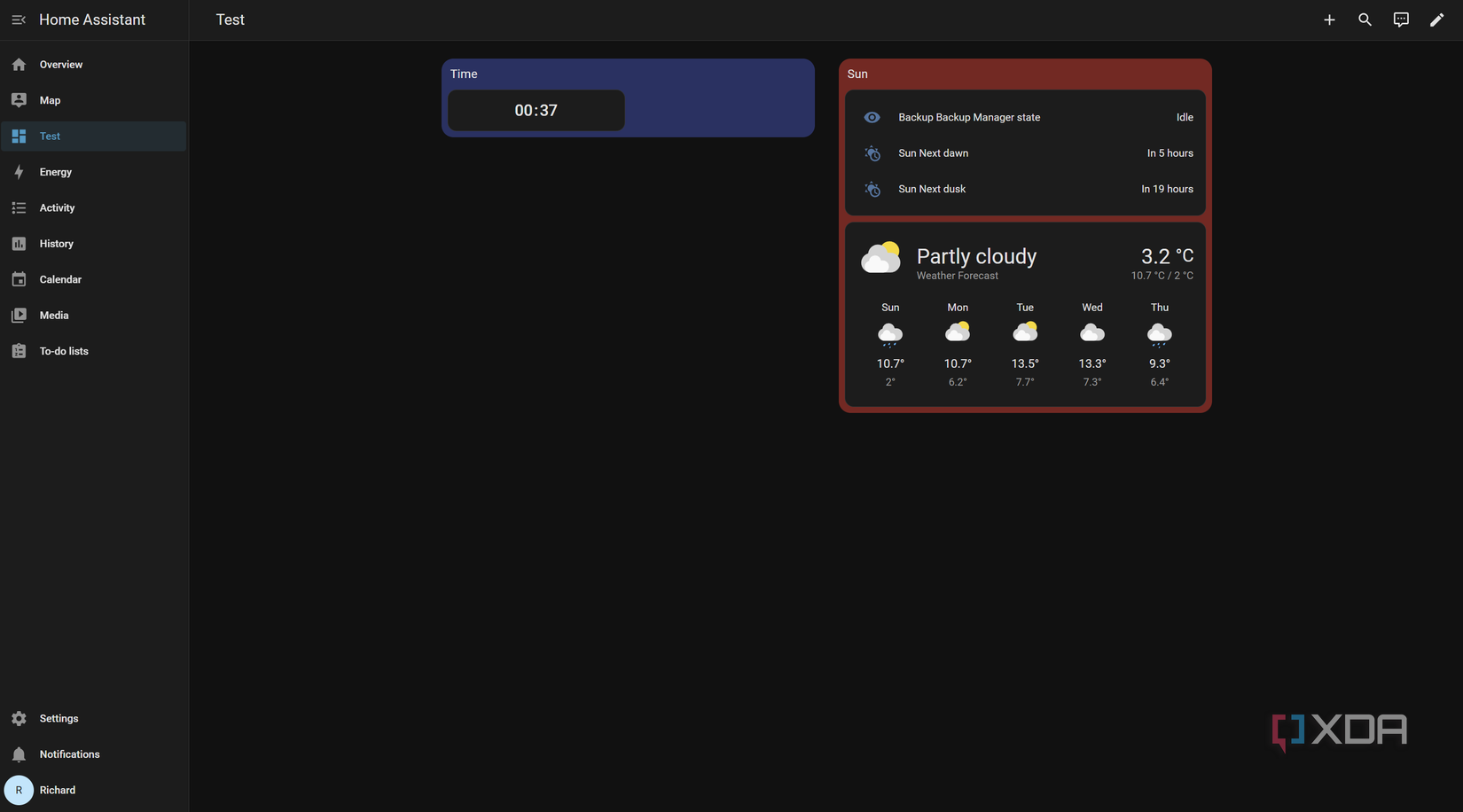Open the Calendar sidebar icon
The height and width of the screenshot is (812, 1463).
tap(19, 279)
